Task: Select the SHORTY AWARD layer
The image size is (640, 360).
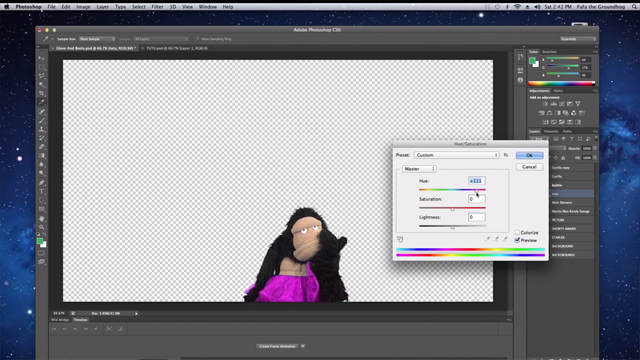Action: click(571, 229)
